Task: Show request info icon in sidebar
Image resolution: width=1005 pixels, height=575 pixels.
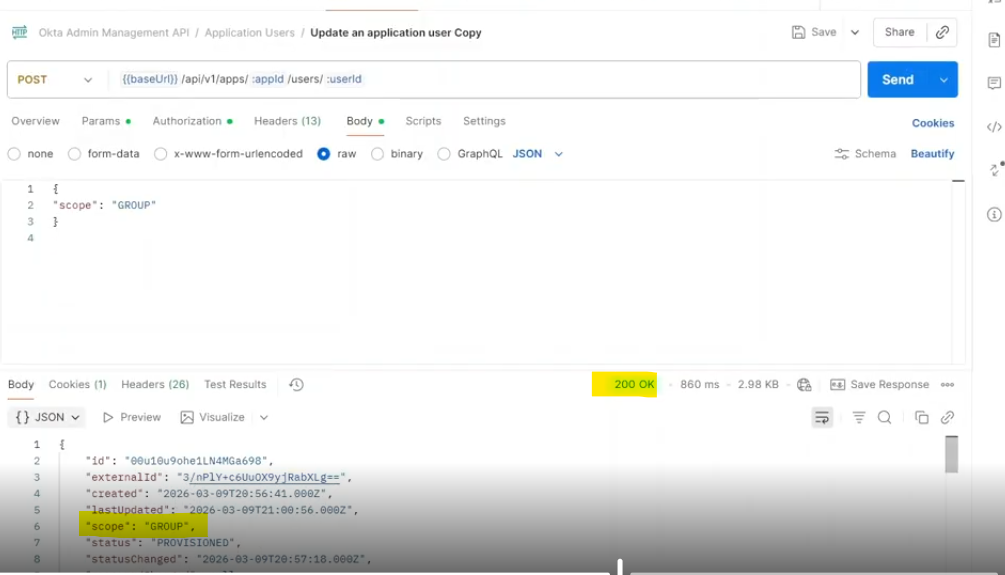Action: 994,214
